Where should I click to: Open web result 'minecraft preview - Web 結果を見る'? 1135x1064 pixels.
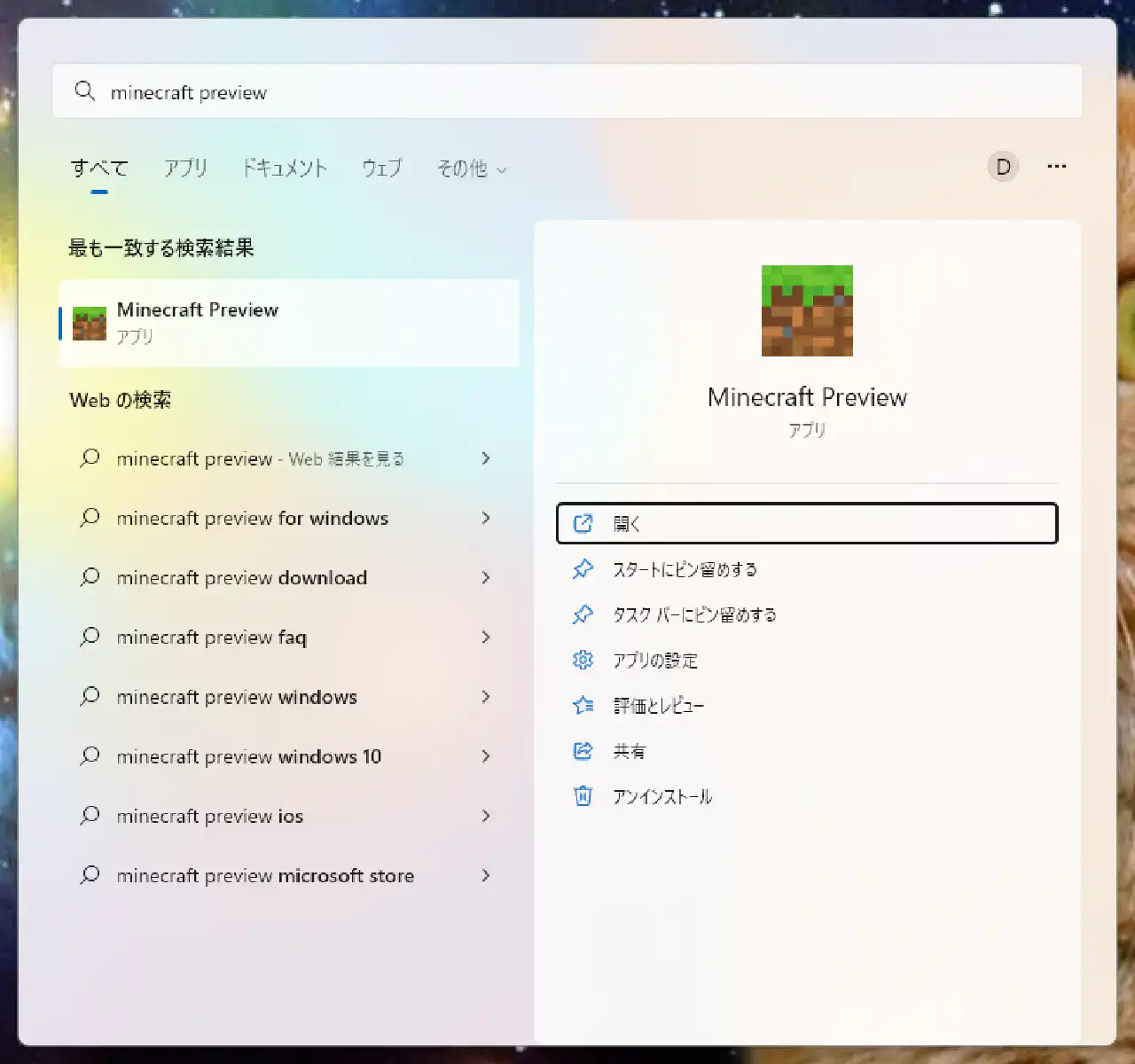[x=289, y=458]
